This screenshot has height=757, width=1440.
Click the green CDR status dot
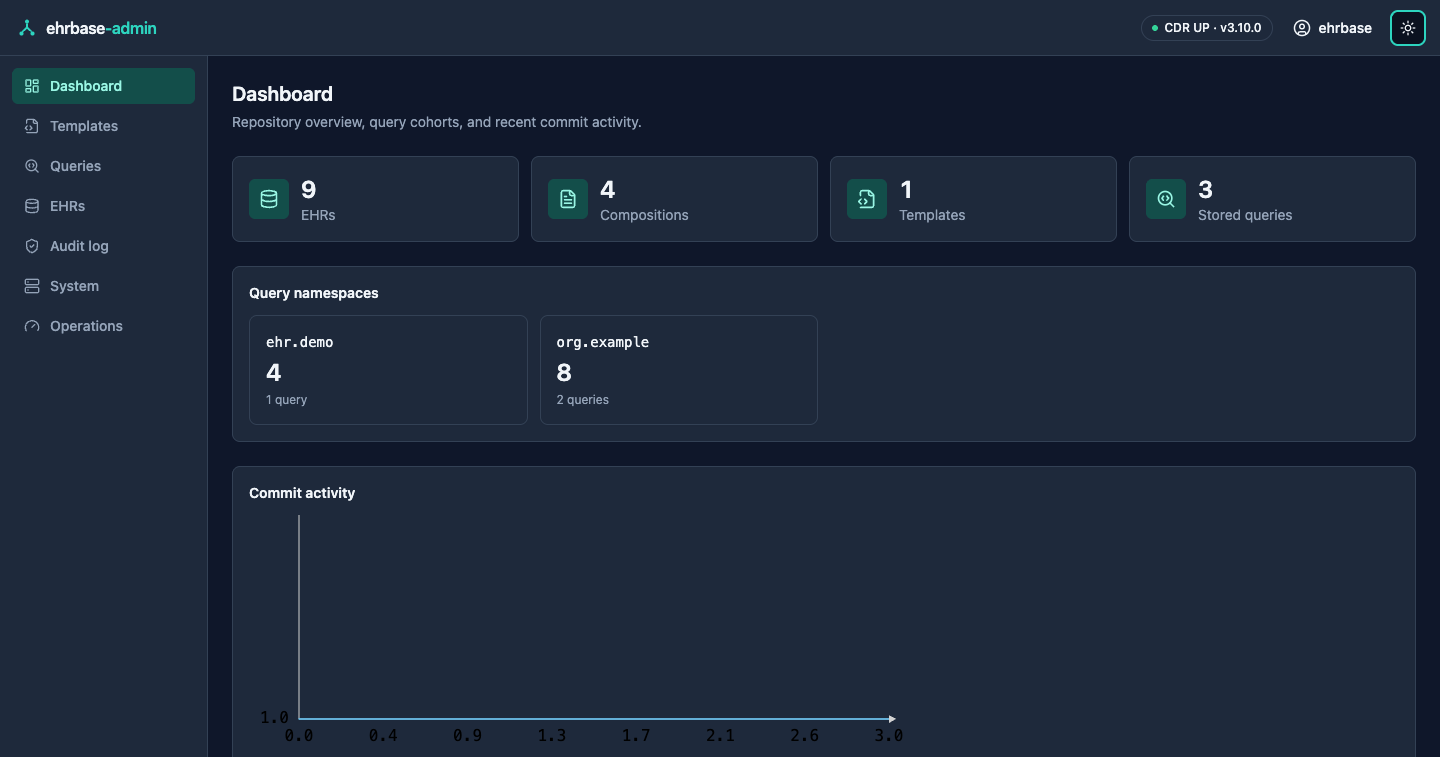point(1155,28)
